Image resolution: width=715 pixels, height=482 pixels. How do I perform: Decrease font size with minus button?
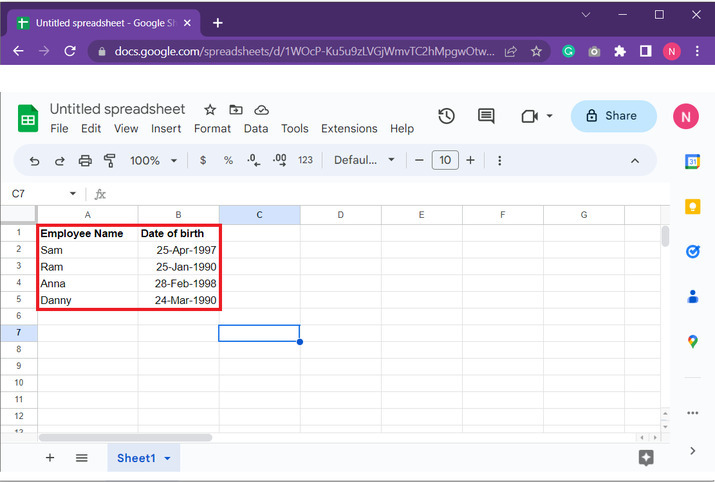click(x=419, y=160)
